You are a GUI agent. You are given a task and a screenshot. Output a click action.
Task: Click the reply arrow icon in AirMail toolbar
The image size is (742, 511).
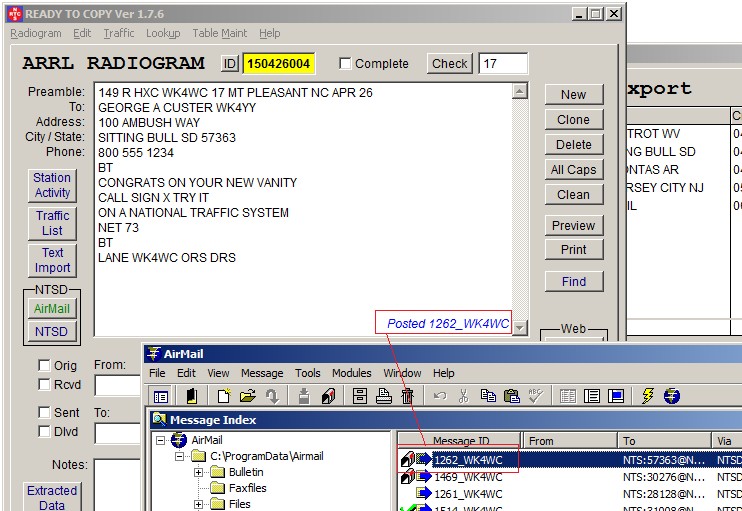(272, 396)
